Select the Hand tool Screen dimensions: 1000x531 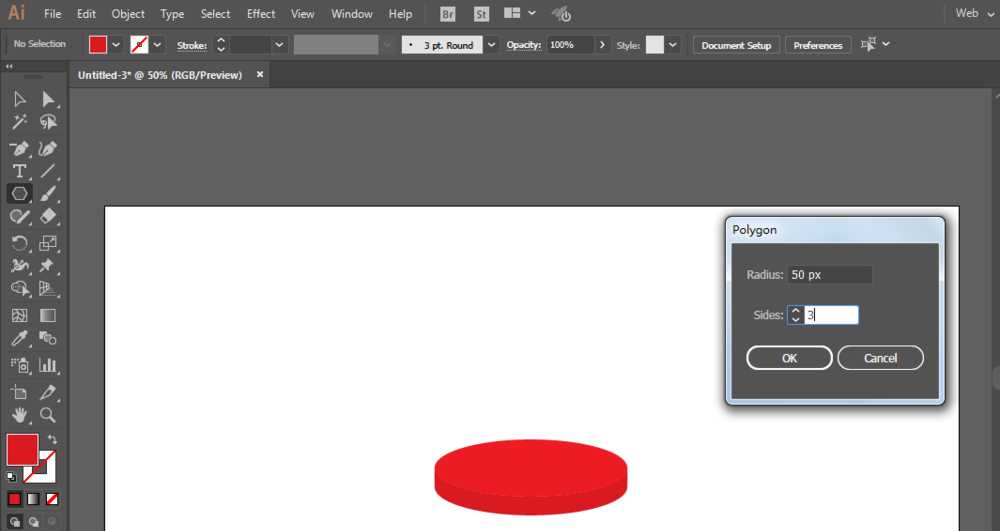[x=19, y=415]
